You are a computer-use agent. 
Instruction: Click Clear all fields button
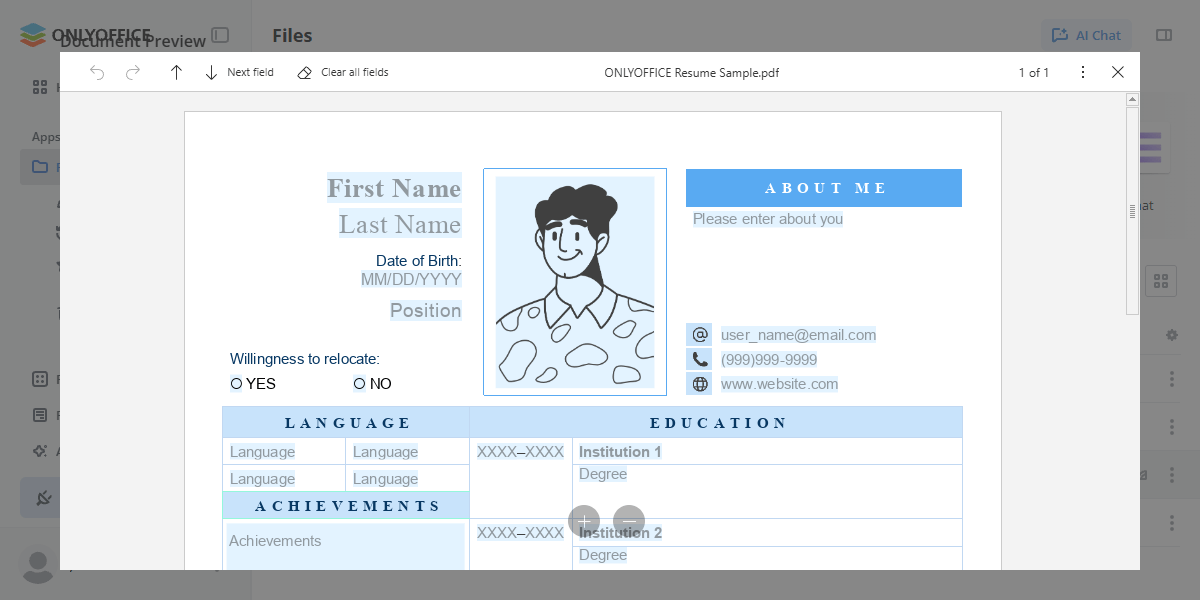343,72
